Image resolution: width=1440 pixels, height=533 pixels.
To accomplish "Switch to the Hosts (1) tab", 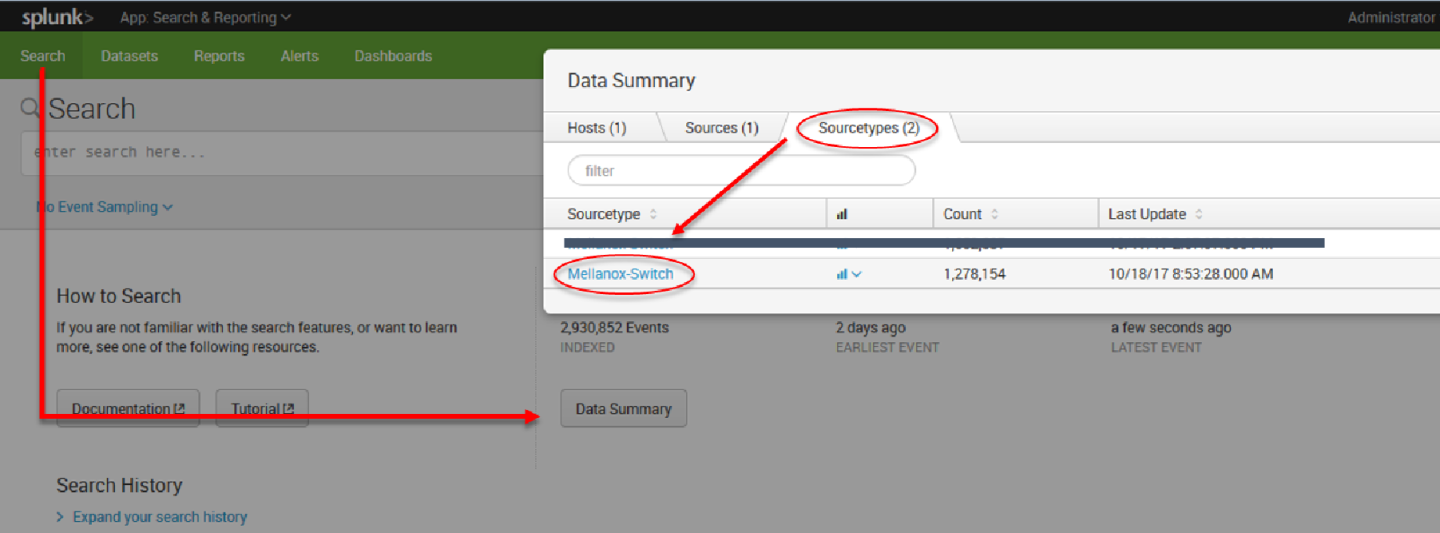I will point(596,128).
